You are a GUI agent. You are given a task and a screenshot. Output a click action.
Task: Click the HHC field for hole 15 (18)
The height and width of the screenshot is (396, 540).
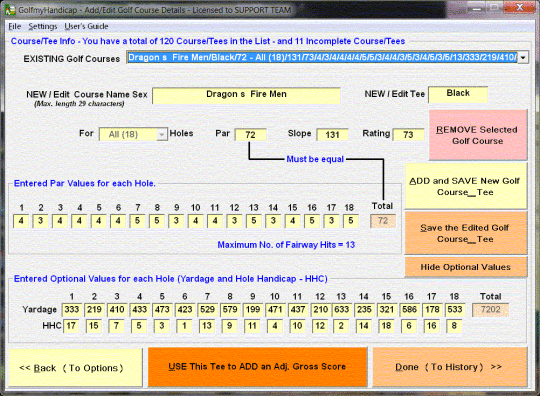click(x=386, y=326)
